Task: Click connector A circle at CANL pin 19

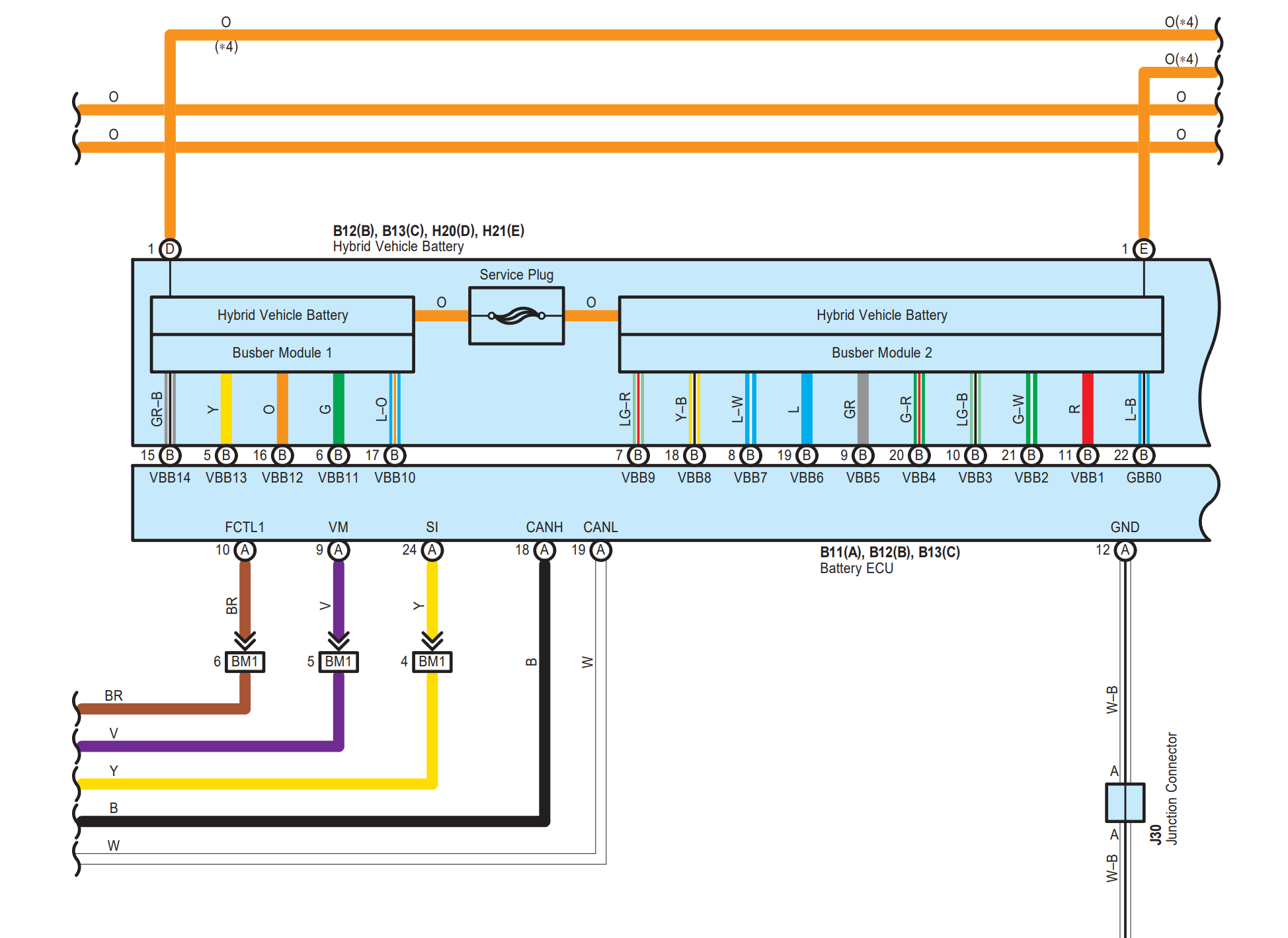Action: pos(600,550)
